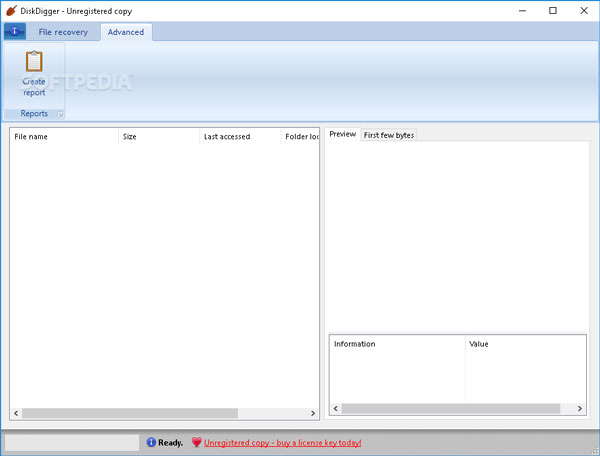Click the Value column header
600x456 pixels.
pos(525,344)
